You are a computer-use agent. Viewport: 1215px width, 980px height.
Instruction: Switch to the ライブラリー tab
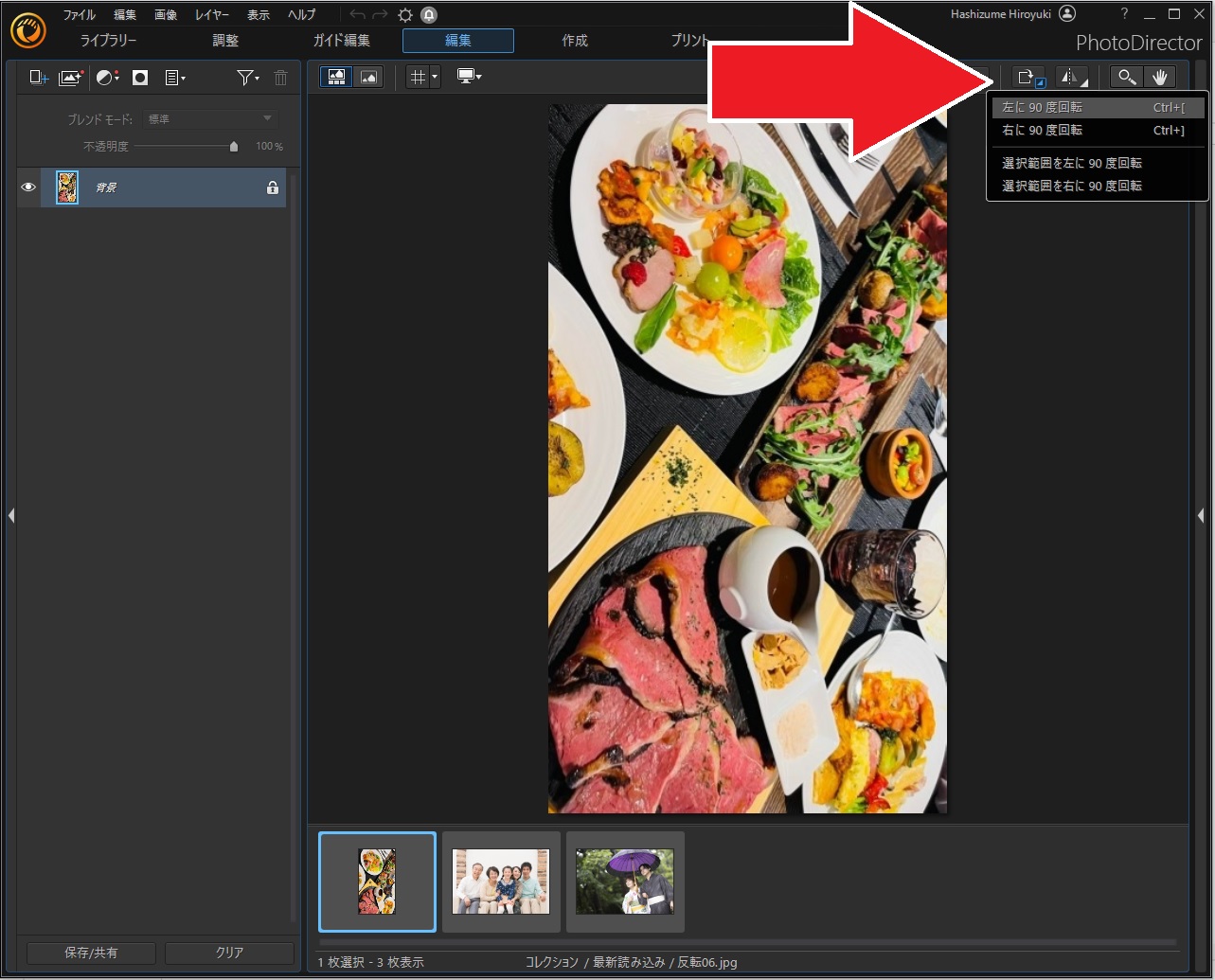click(x=108, y=41)
